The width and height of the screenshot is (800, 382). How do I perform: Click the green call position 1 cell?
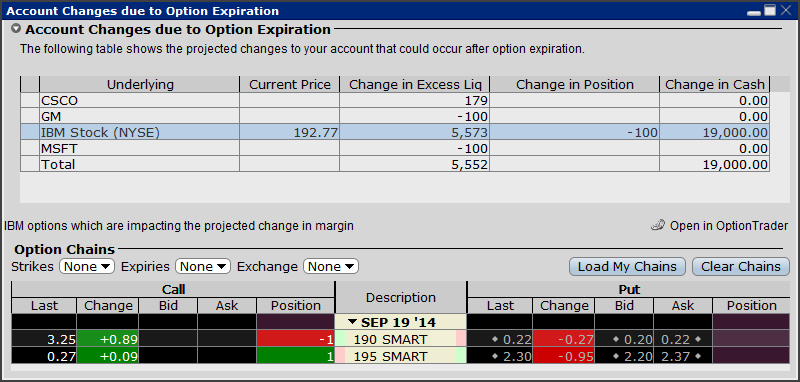point(295,356)
